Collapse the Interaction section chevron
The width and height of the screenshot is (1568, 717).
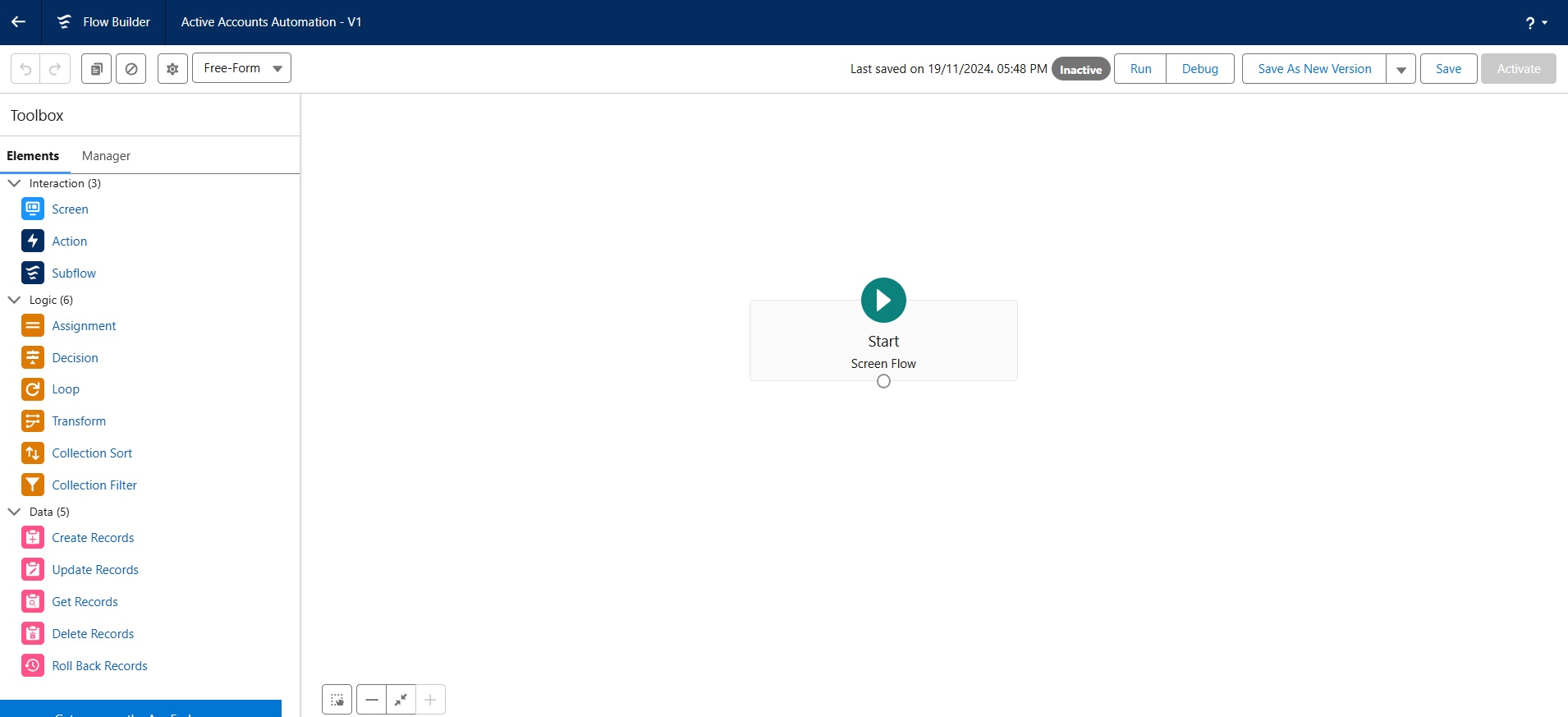point(14,183)
